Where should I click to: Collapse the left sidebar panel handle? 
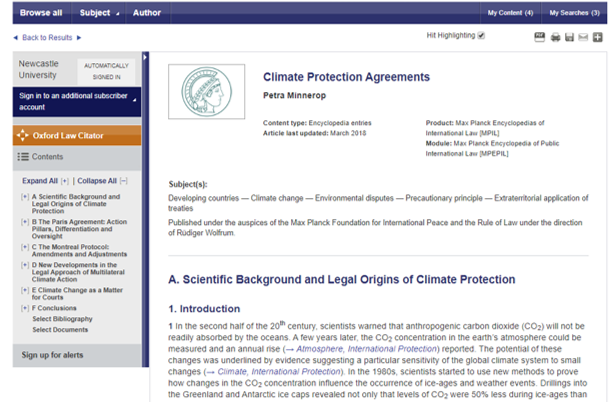tap(145, 57)
